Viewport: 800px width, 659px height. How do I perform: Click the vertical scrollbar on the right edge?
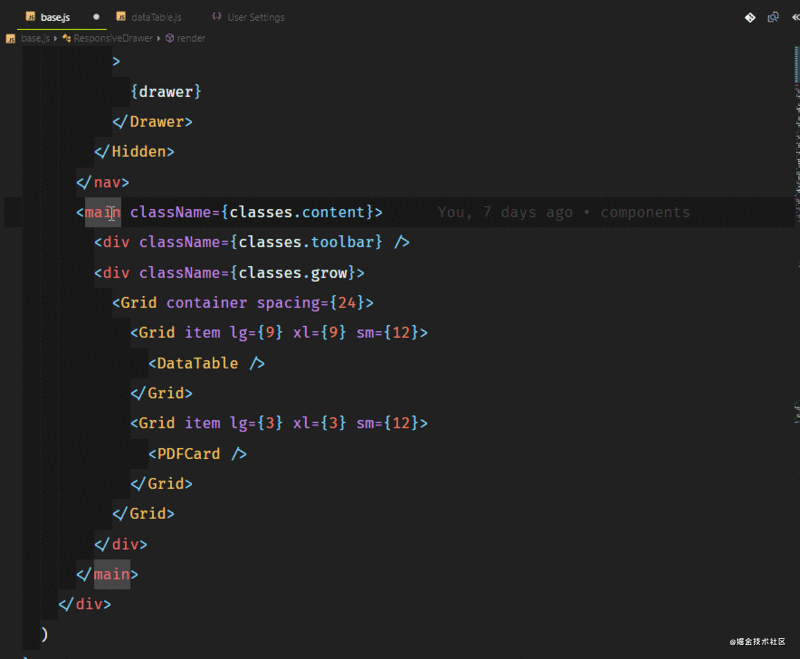796,300
